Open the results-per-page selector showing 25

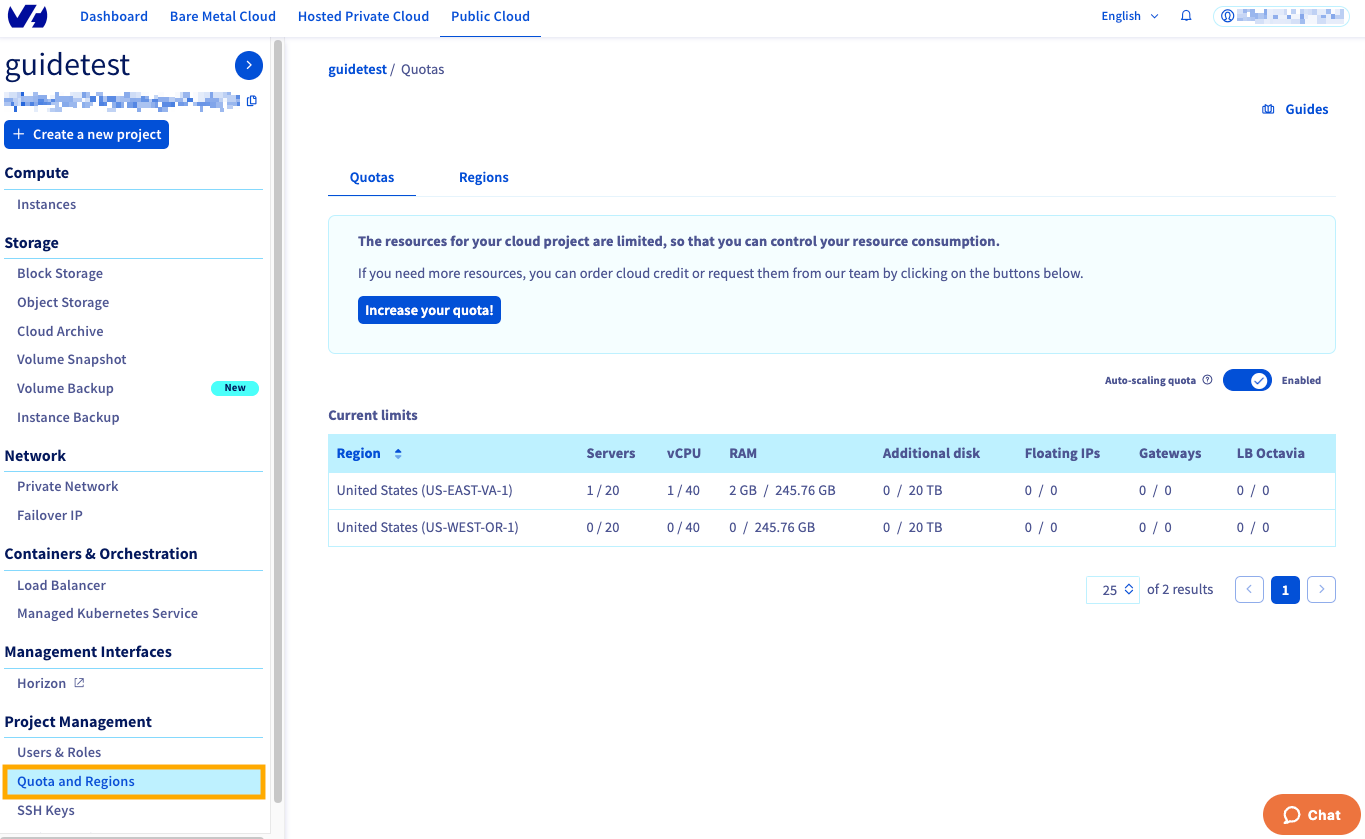point(1112,589)
